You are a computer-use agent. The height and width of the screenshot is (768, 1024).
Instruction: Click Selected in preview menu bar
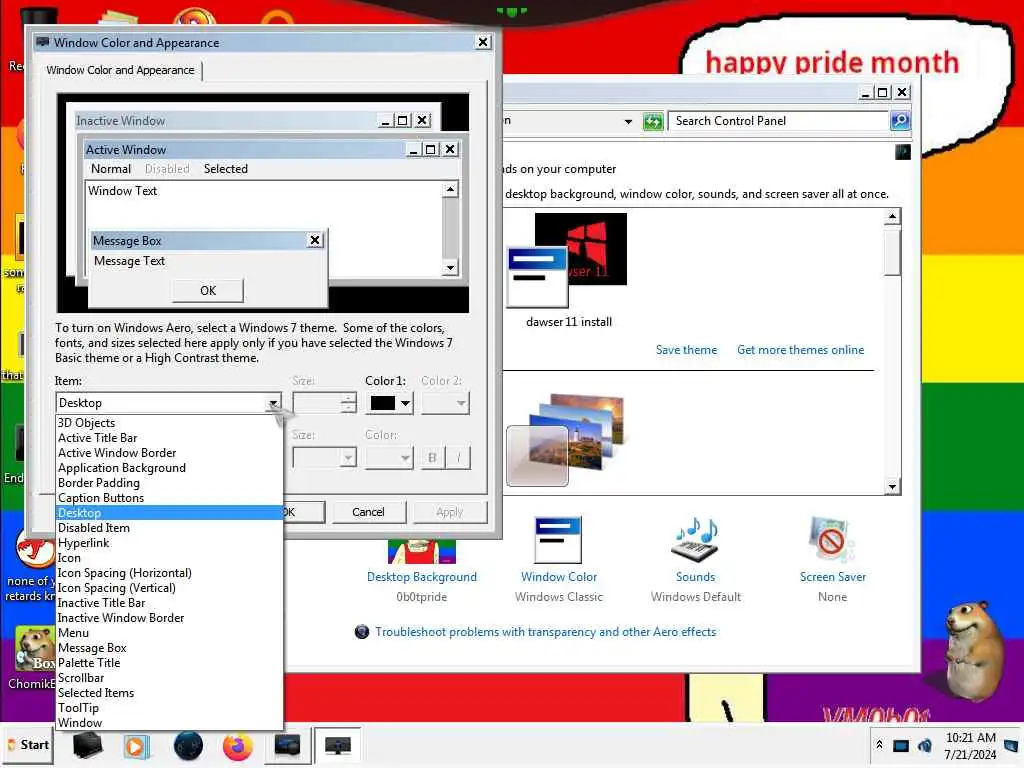coord(225,168)
